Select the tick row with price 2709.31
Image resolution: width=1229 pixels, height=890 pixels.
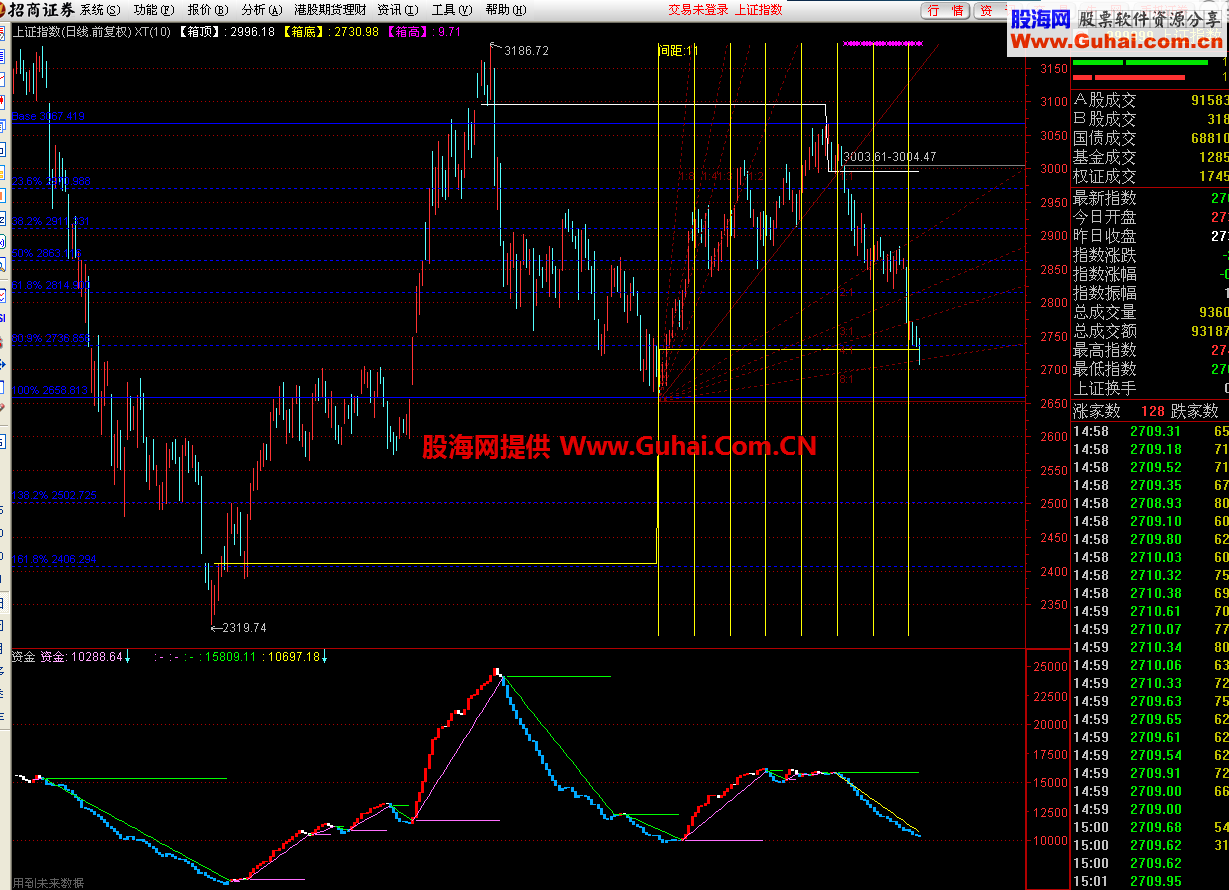click(1150, 431)
